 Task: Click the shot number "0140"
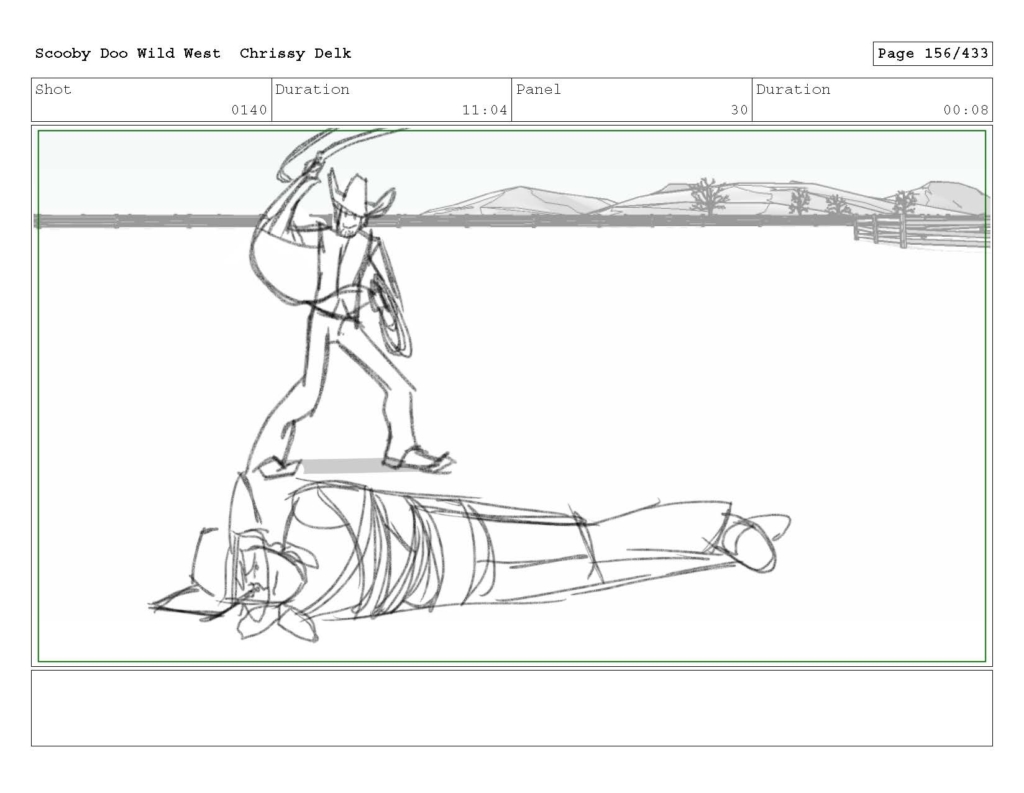[x=249, y=110]
